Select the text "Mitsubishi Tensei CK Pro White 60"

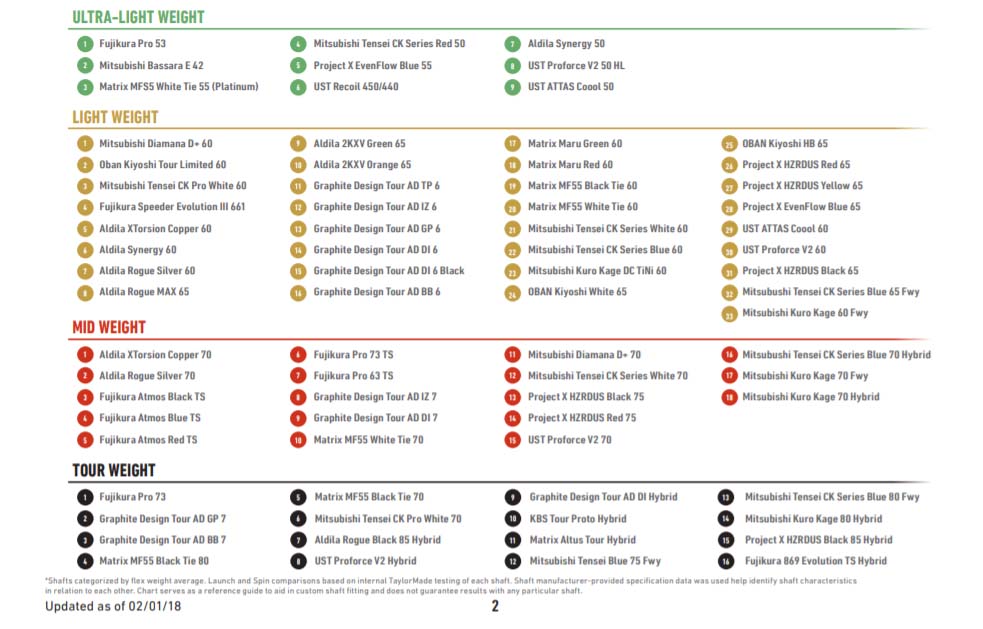click(172, 186)
